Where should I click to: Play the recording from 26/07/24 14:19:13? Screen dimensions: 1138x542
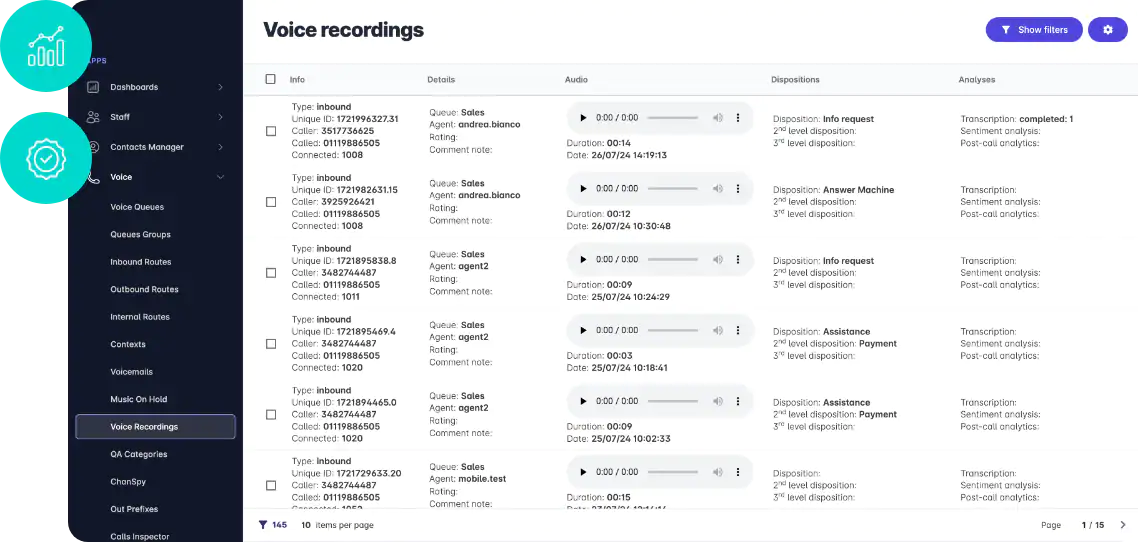point(583,118)
